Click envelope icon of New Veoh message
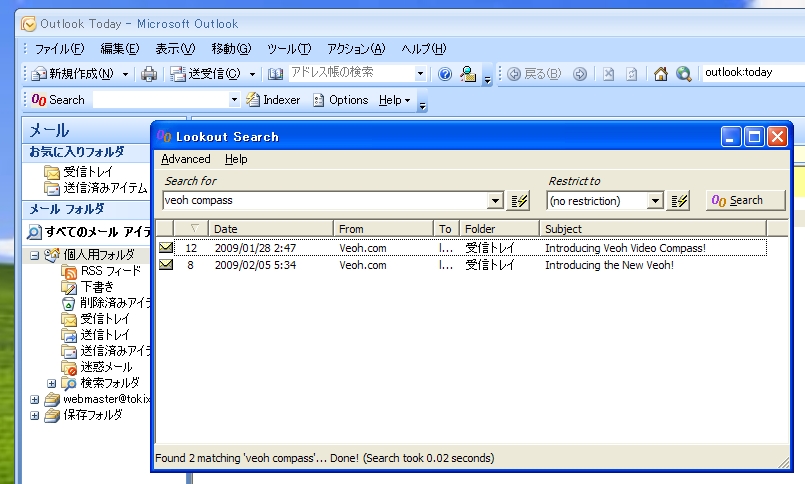The width and height of the screenshot is (805, 484). (165, 264)
